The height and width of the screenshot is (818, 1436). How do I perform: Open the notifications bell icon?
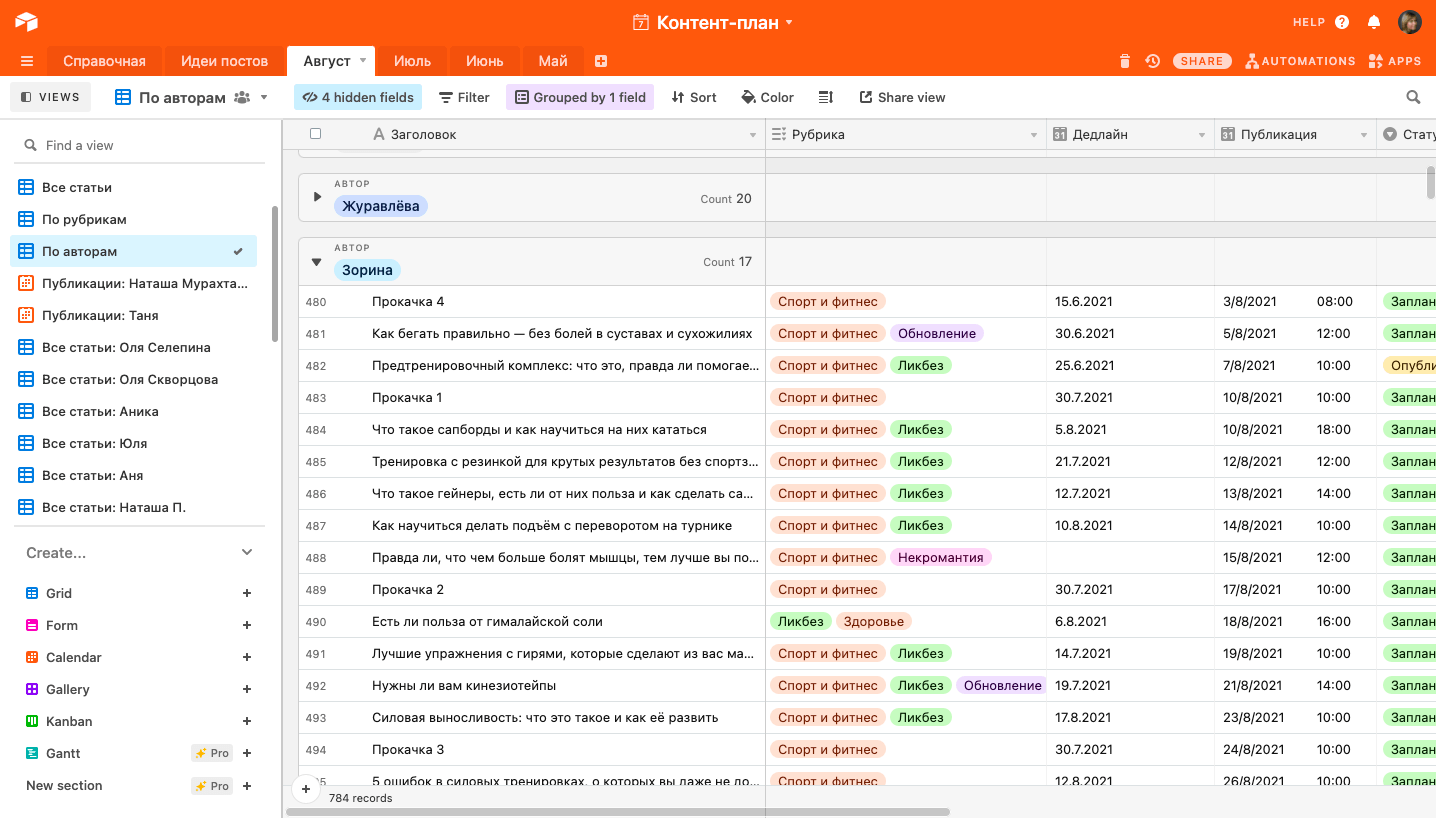click(x=1374, y=22)
